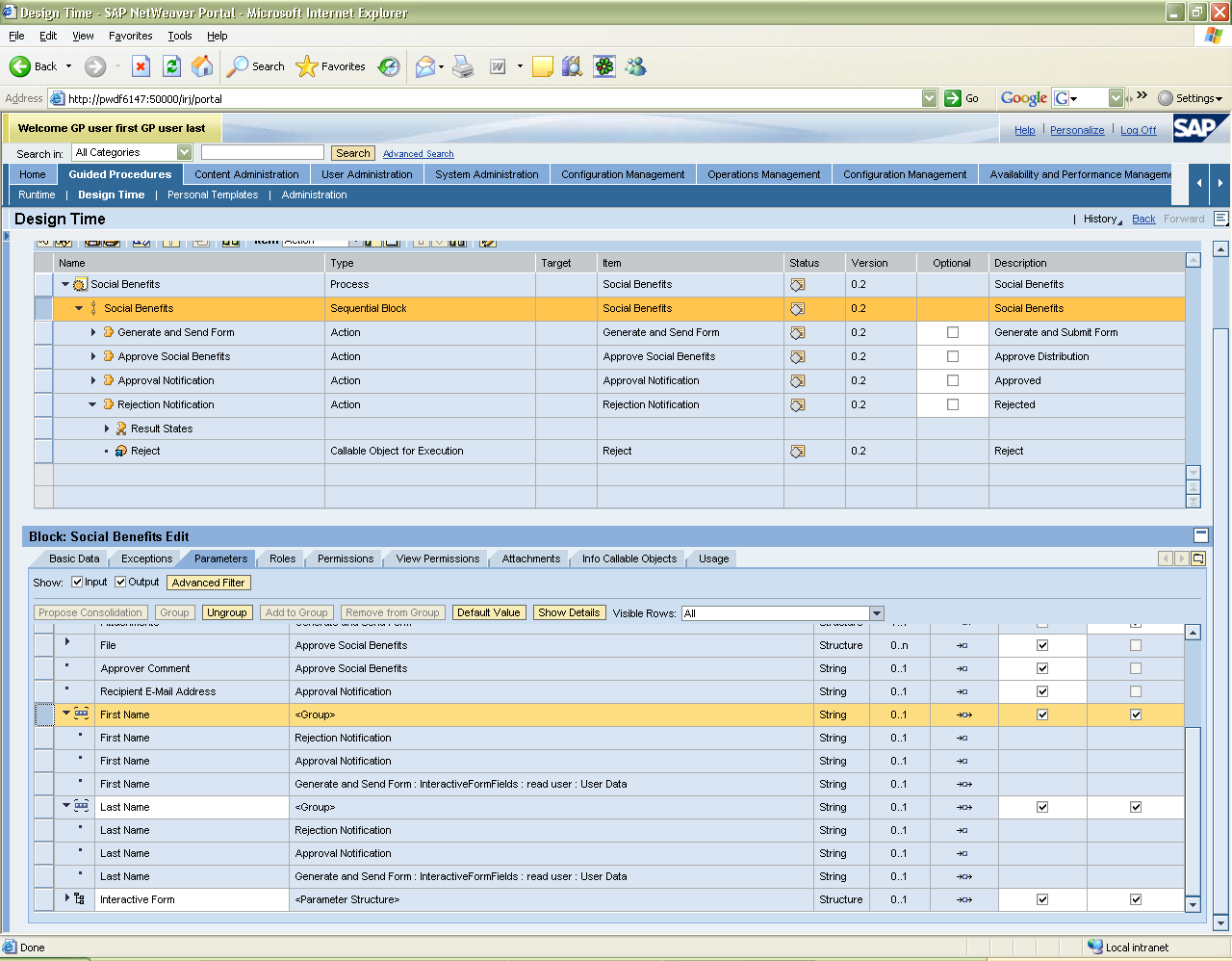Click status icon of Approval Notification row
This screenshot has height=961, width=1232.
point(797,381)
